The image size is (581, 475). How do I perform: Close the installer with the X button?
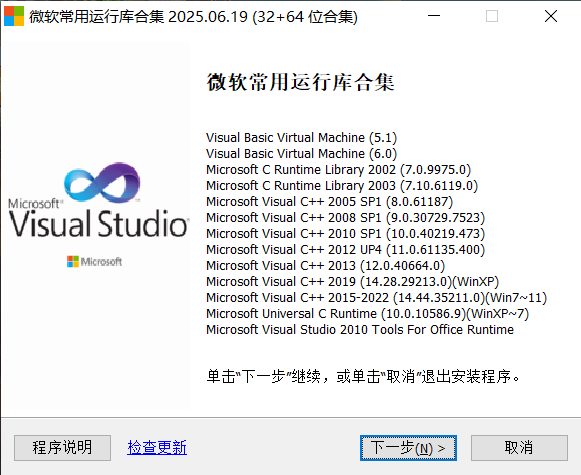click(x=551, y=16)
